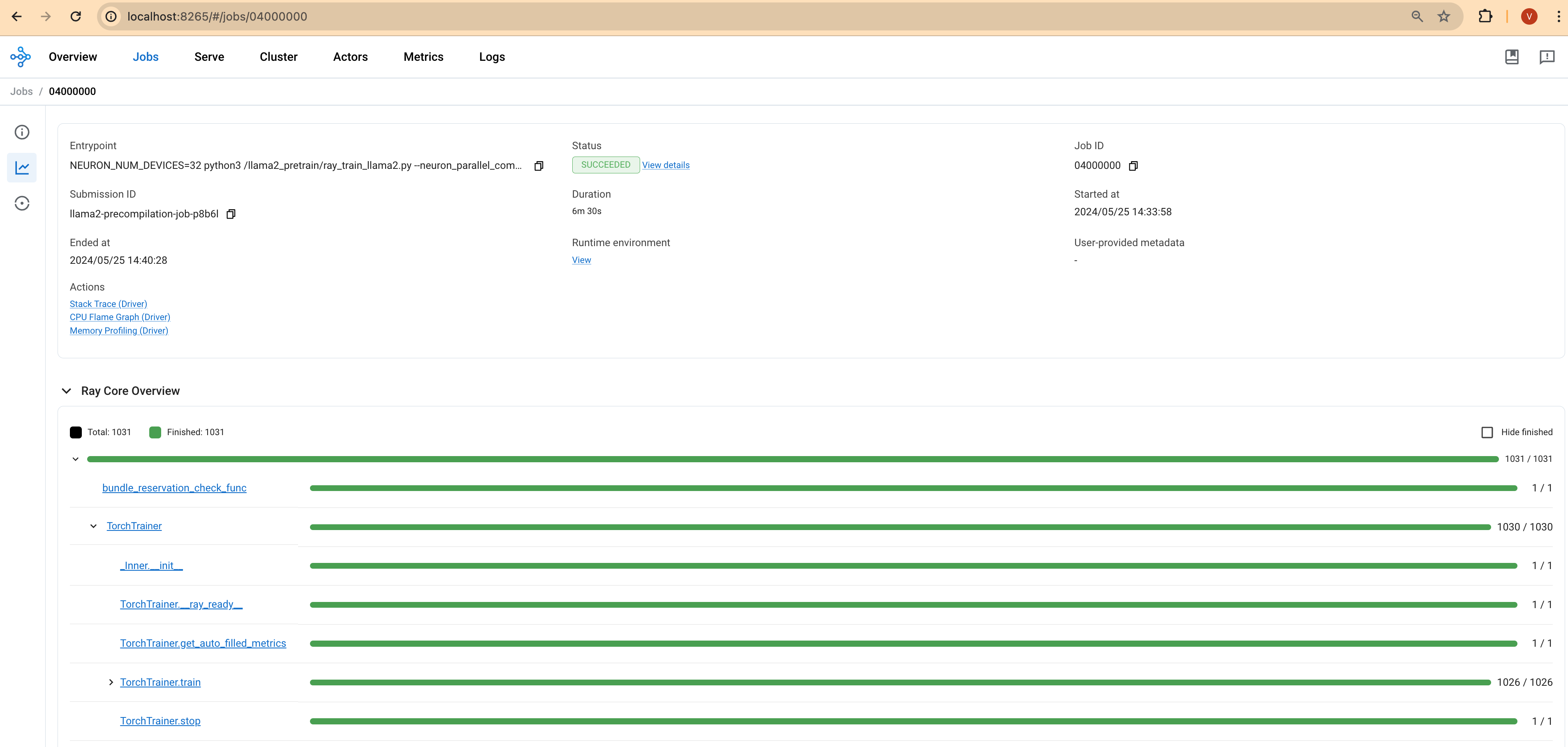This screenshot has height=747, width=1568.
Task: Switch to the Cluster tab
Action: (278, 57)
